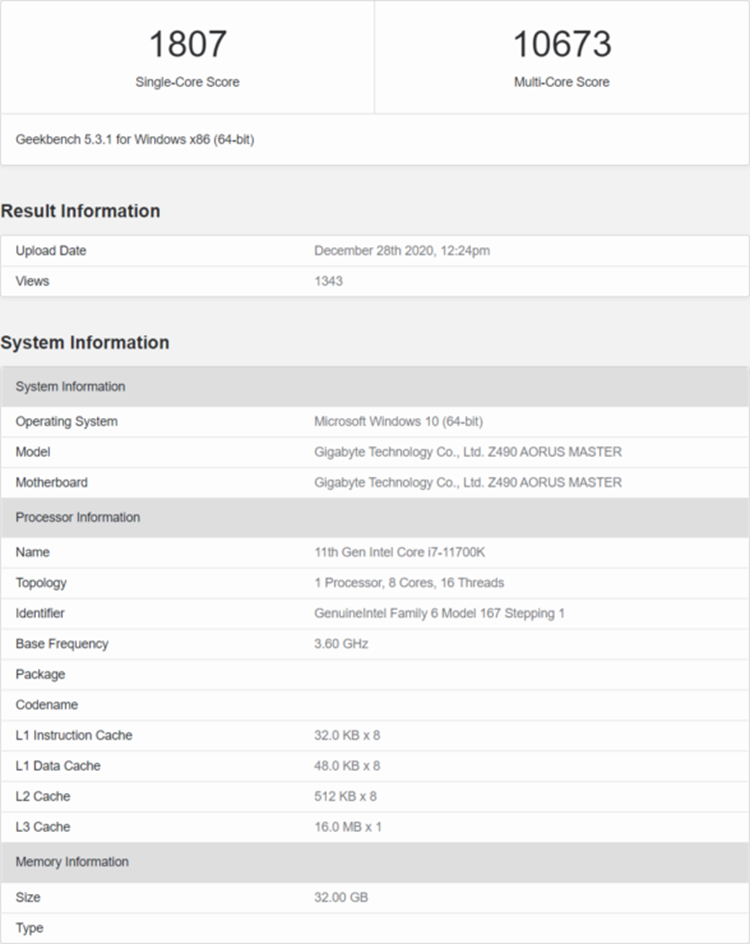This screenshot has width=750, height=944.
Task: Click the 'Operating System' row label
Action: (x=67, y=421)
